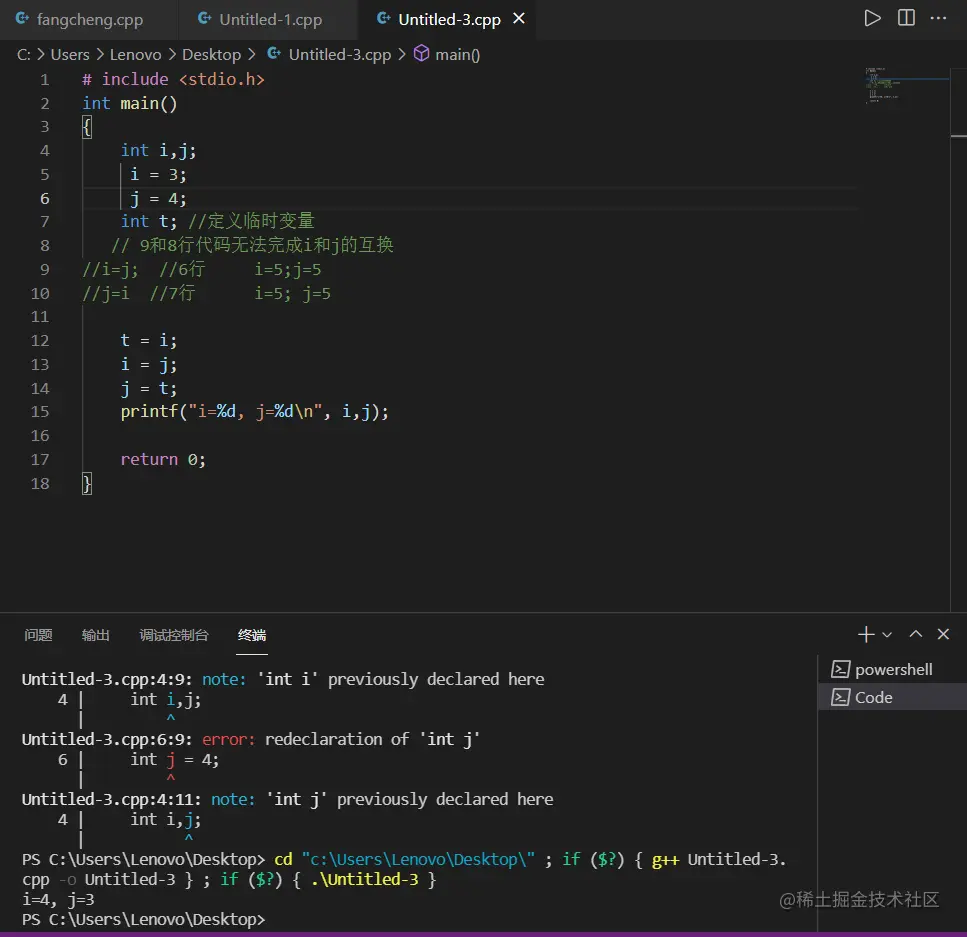Click the 'i = 3;' assignment line
The width and height of the screenshot is (967, 937).
158,175
